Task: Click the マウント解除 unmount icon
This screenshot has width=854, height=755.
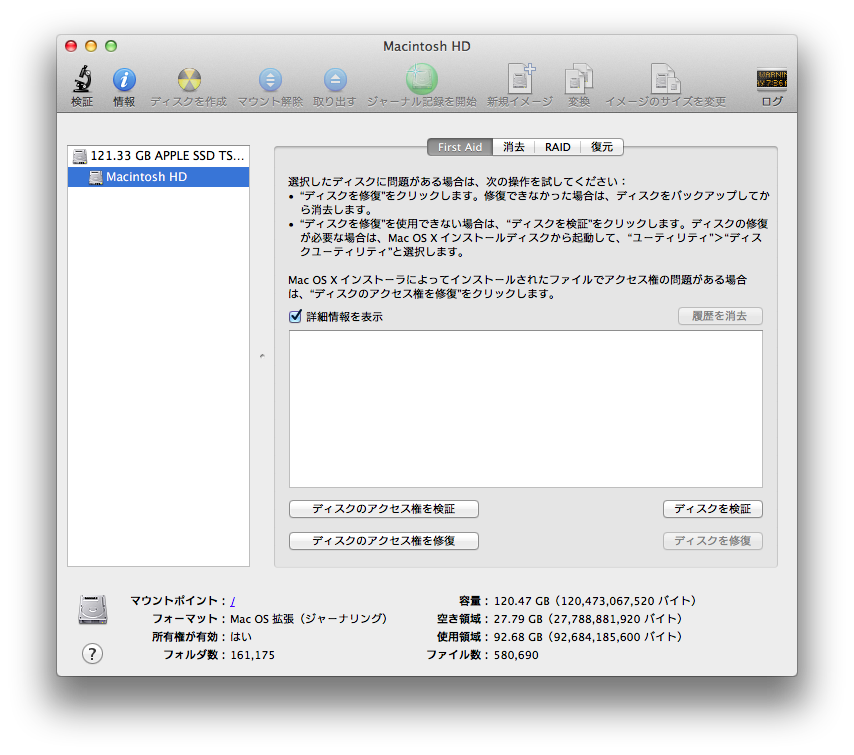Action: pyautogui.click(x=270, y=80)
